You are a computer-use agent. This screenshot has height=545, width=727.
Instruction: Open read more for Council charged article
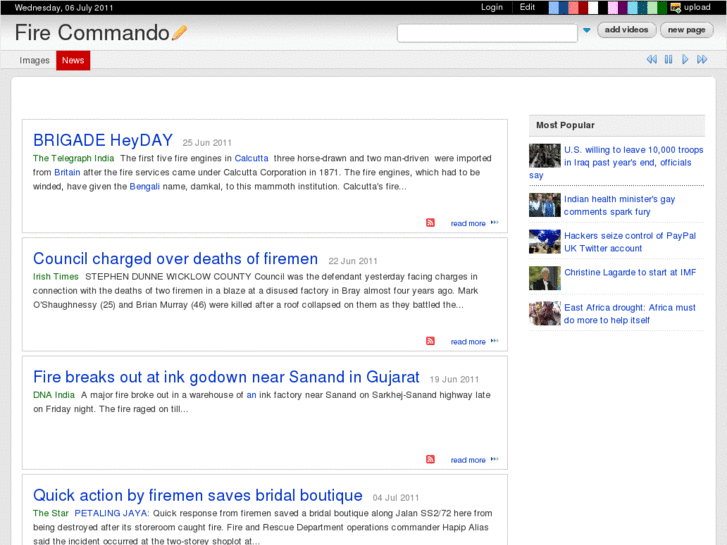point(468,342)
